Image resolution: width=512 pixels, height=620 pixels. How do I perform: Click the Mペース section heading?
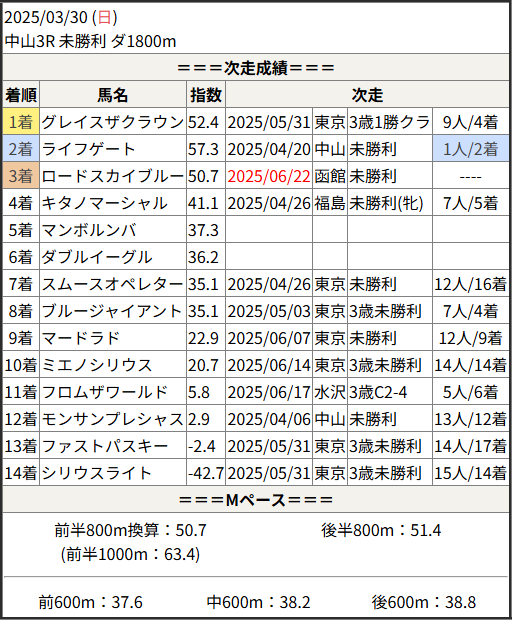[x=256, y=500]
